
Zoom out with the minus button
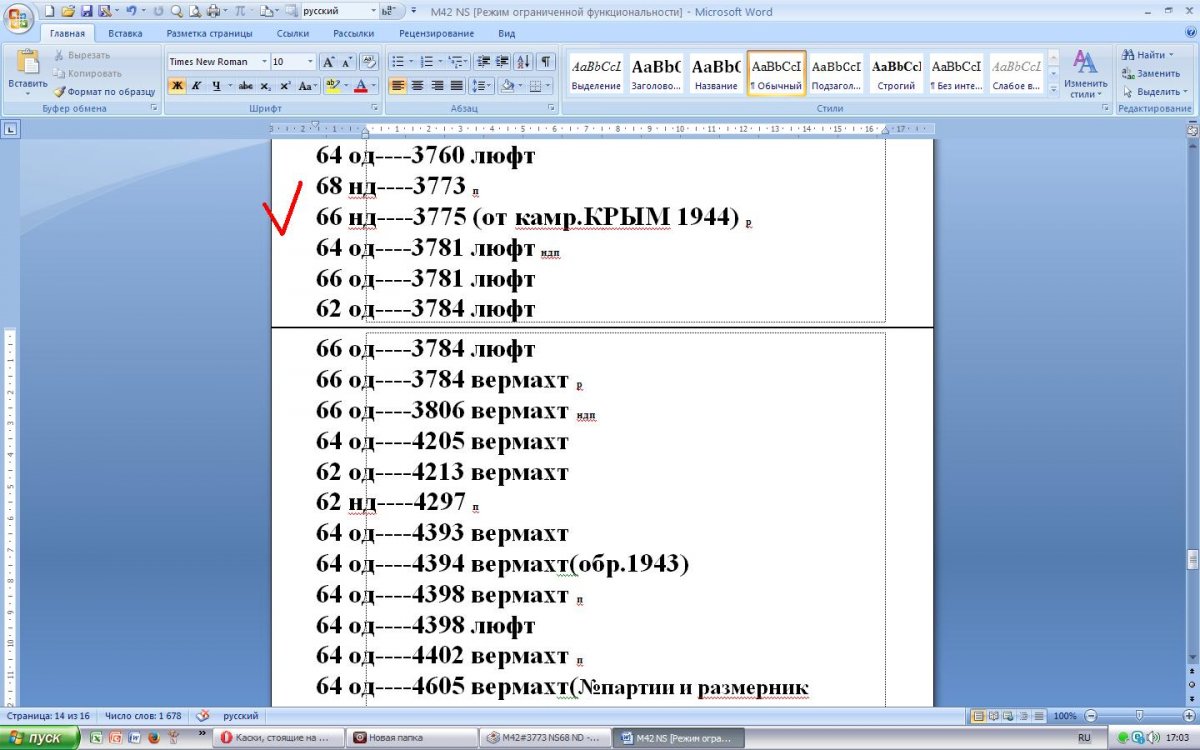[x=1090, y=716]
